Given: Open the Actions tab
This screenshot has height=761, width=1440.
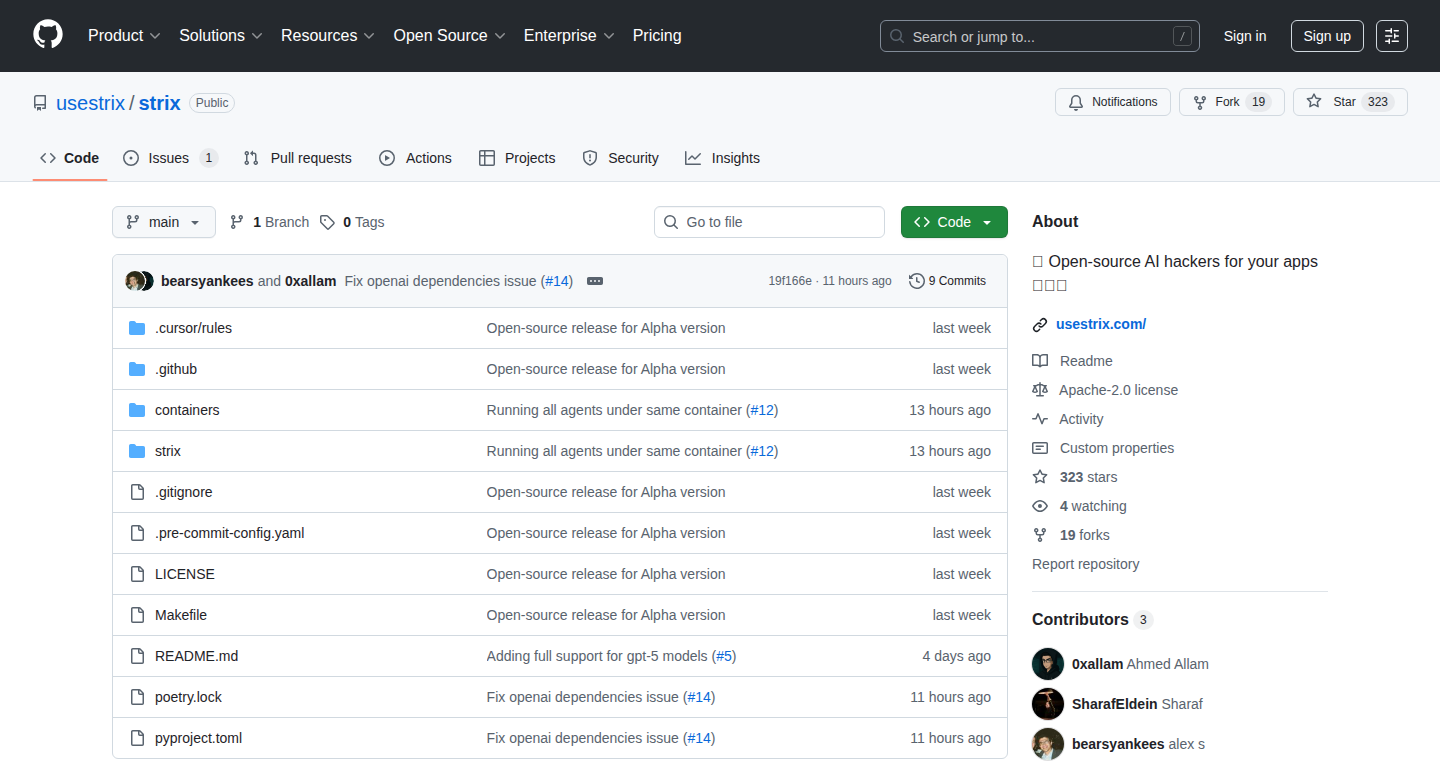Looking at the screenshot, I should click(415, 158).
